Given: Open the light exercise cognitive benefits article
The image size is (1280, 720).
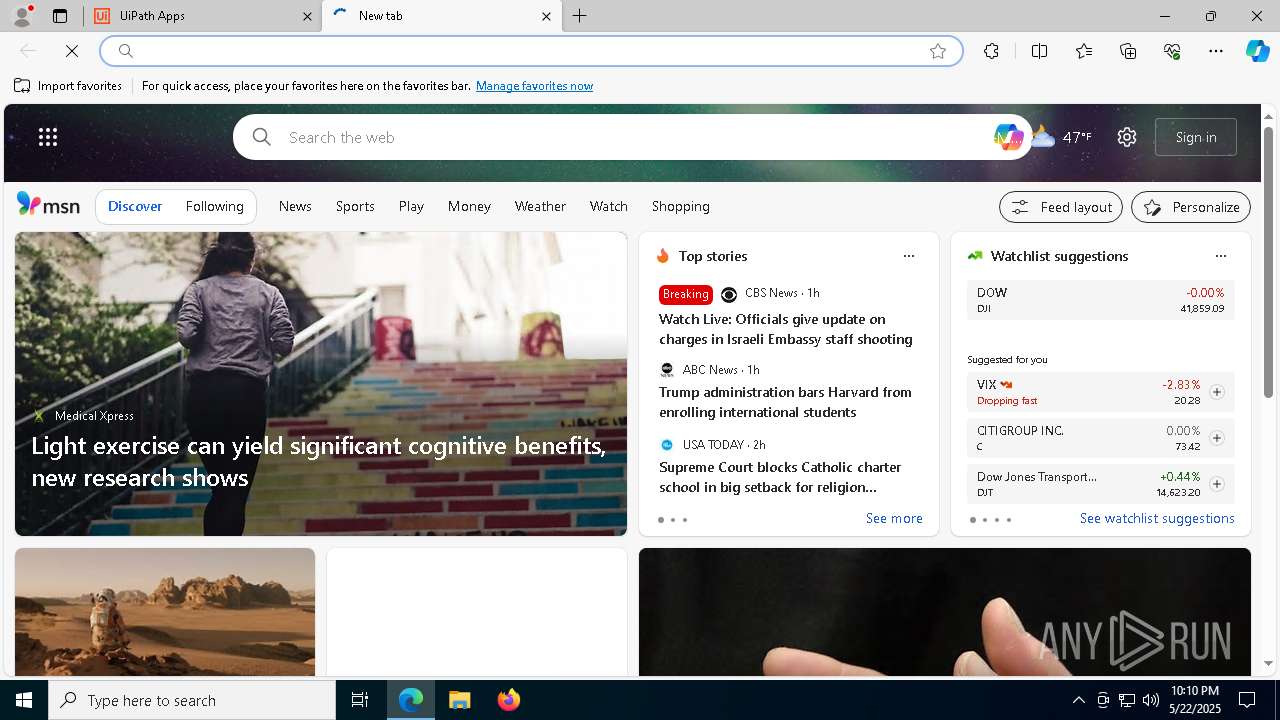Looking at the screenshot, I should point(319,461).
